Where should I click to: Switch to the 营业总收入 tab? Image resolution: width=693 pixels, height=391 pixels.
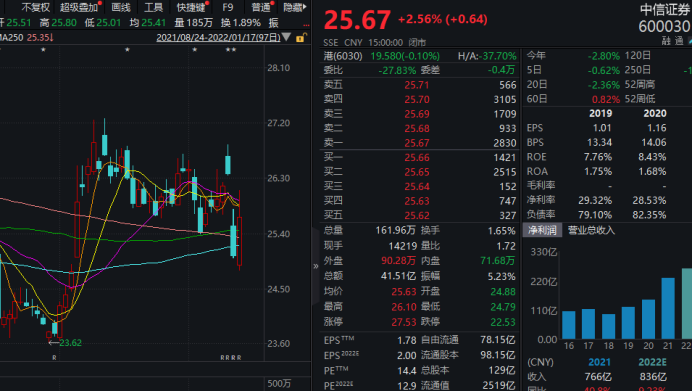[x=591, y=230]
